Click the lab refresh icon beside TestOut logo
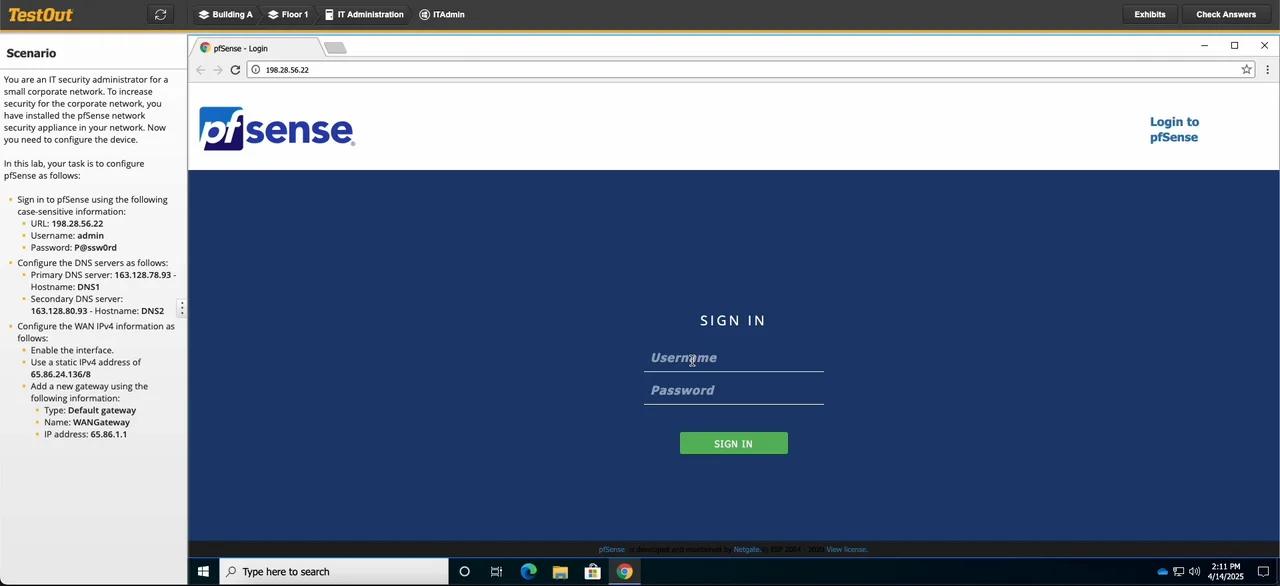Viewport: 1280px width, 586px height. point(159,14)
